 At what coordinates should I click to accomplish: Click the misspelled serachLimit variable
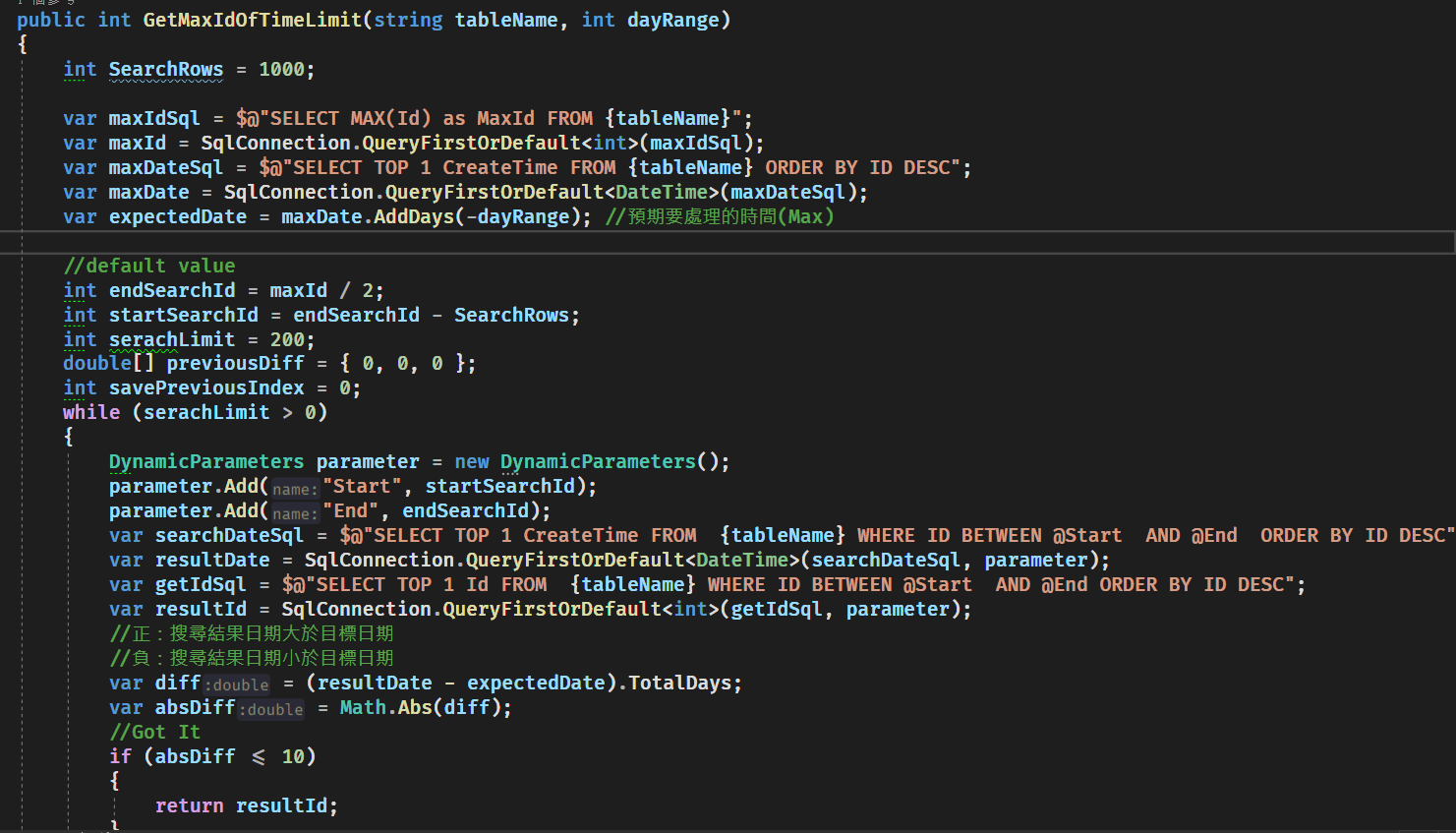click(x=172, y=338)
